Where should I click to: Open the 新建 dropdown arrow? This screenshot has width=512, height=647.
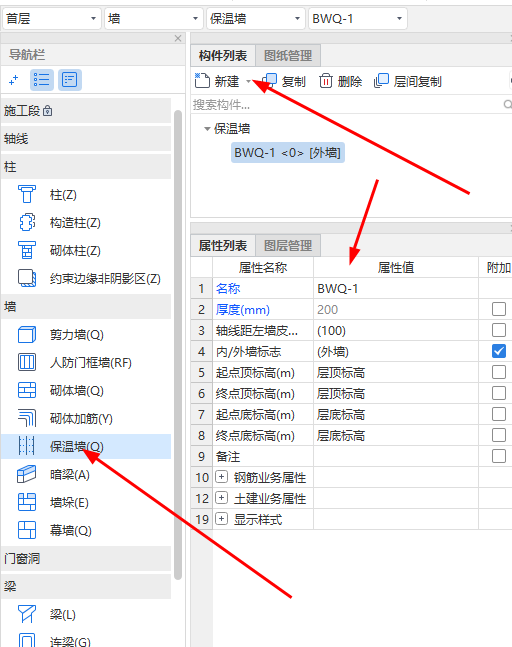[248, 81]
